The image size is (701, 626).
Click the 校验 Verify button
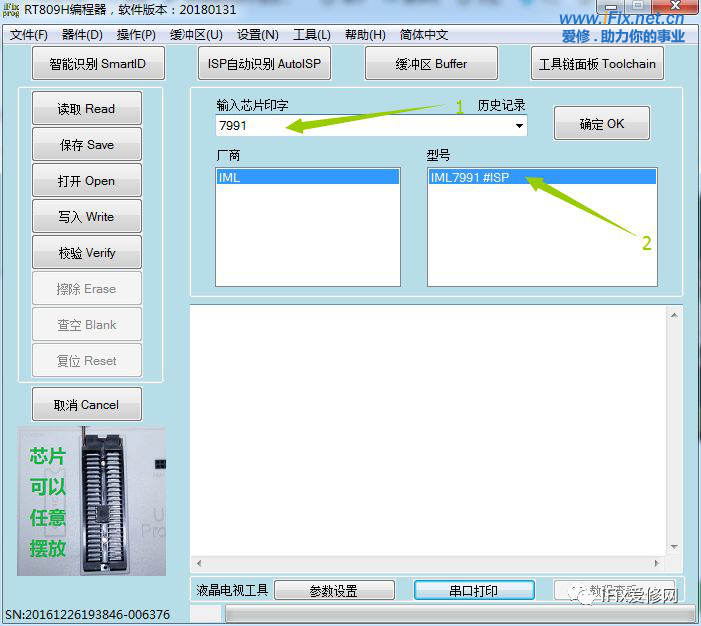click(x=87, y=253)
